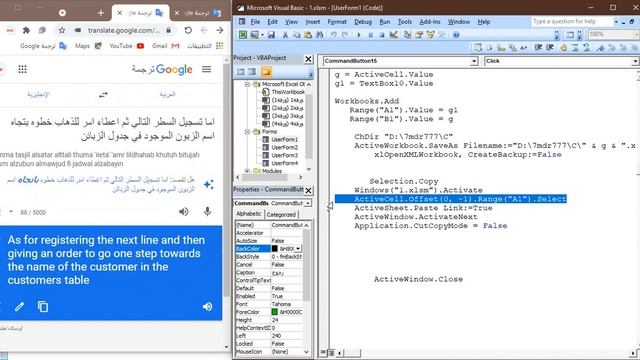Click the Save icon in VBA toolbar
Image resolution: width=640 pixels, height=360 pixels.
coord(271,35)
